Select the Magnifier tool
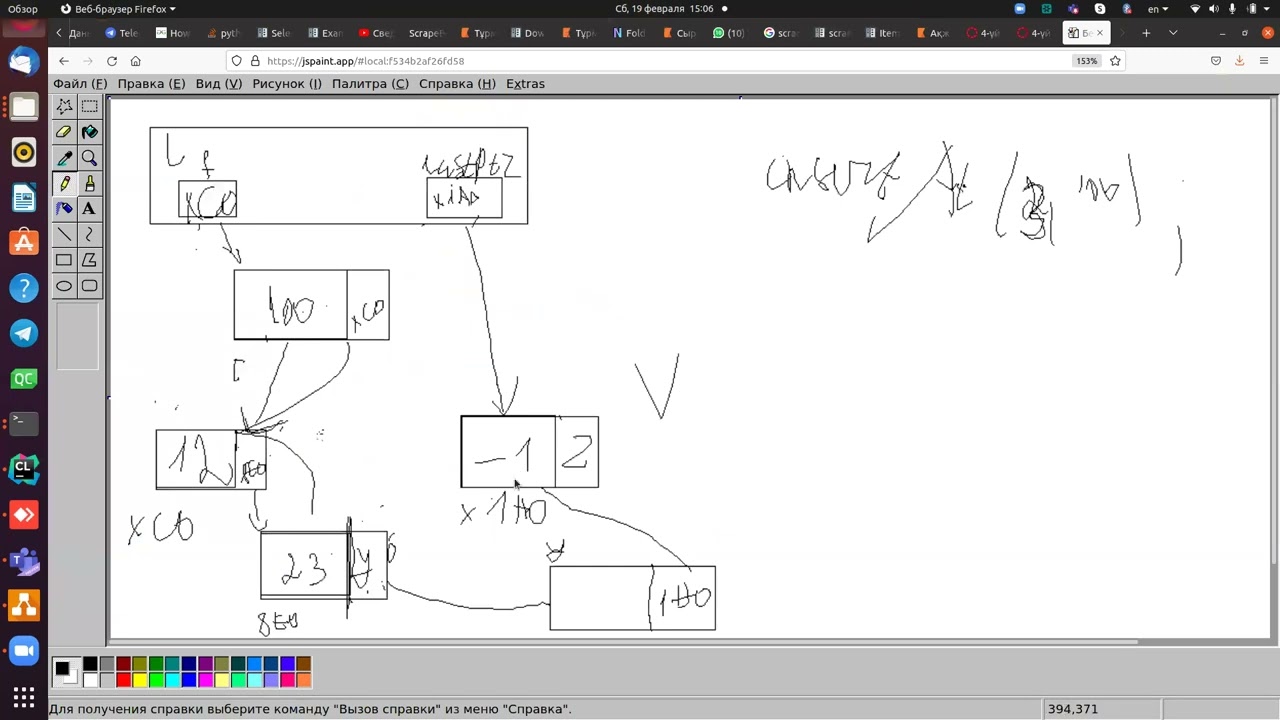The height and width of the screenshot is (720, 1280). coord(89,158)
